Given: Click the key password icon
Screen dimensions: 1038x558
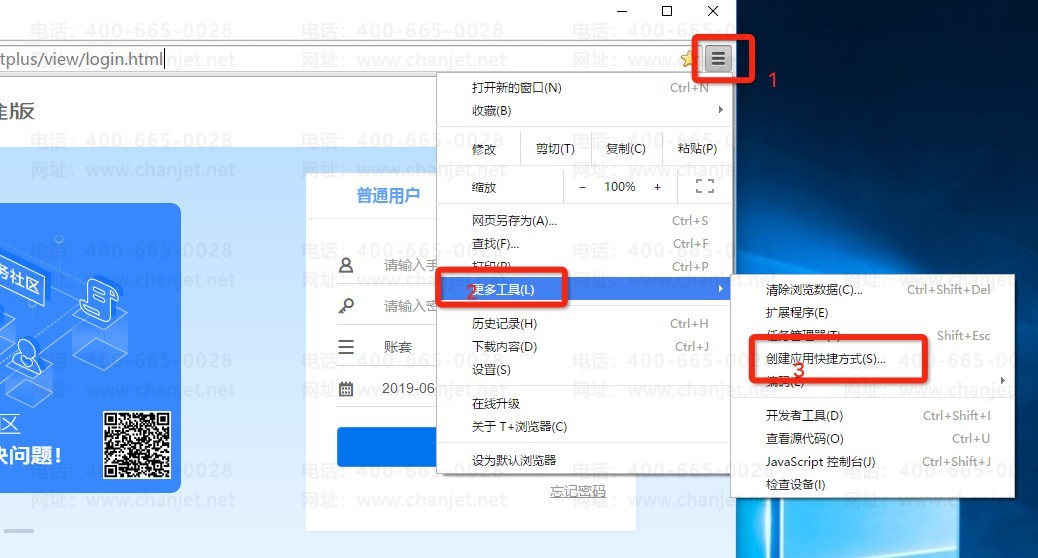Looking at the screenshot, I should (x=346, y=306).
